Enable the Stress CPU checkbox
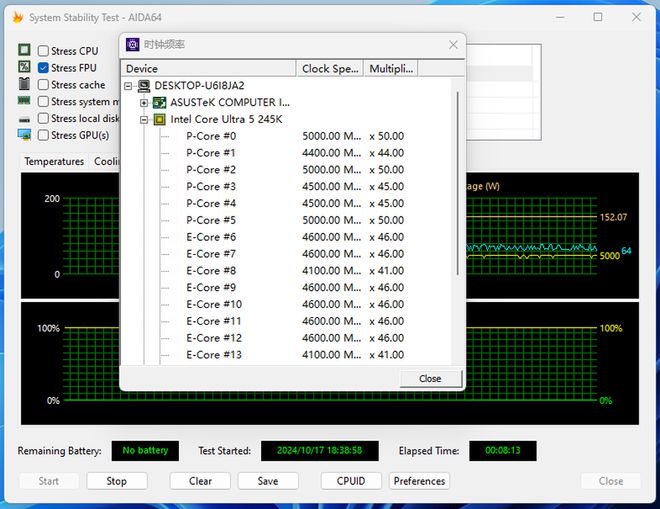Viewport: 660px width, 509px height. 43,51
